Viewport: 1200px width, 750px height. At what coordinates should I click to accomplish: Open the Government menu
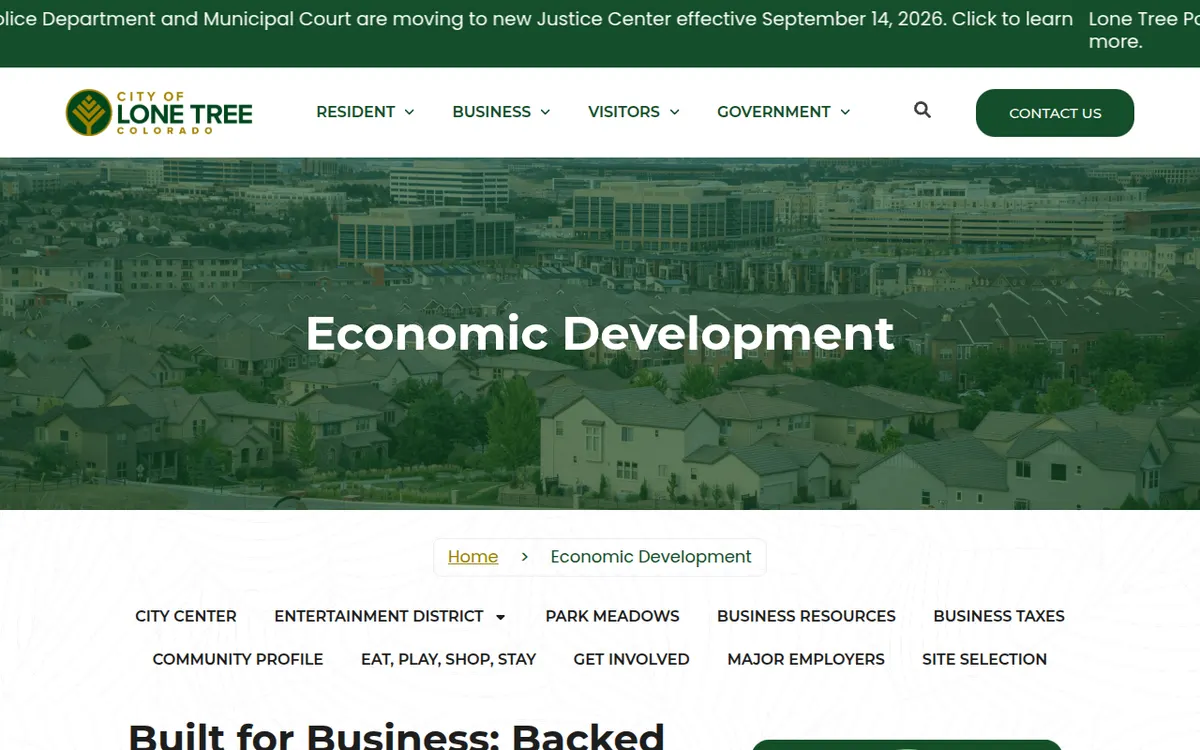773,112
